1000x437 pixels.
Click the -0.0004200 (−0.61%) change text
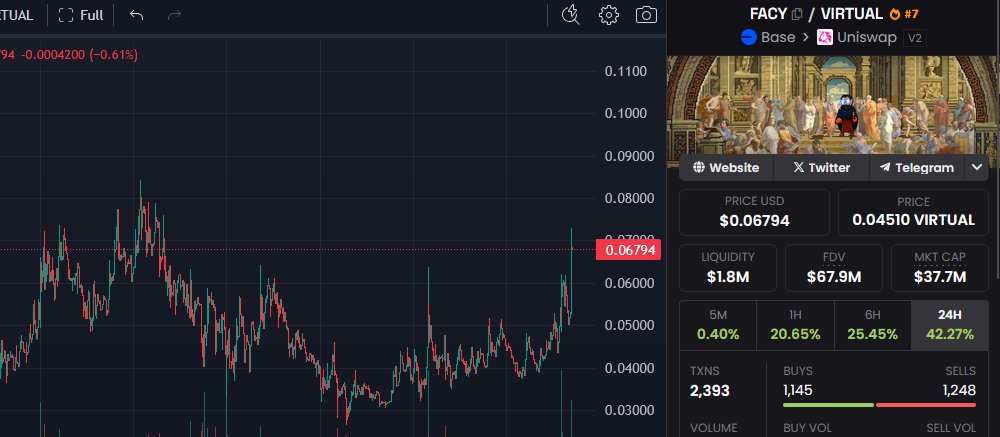point(79,55)
